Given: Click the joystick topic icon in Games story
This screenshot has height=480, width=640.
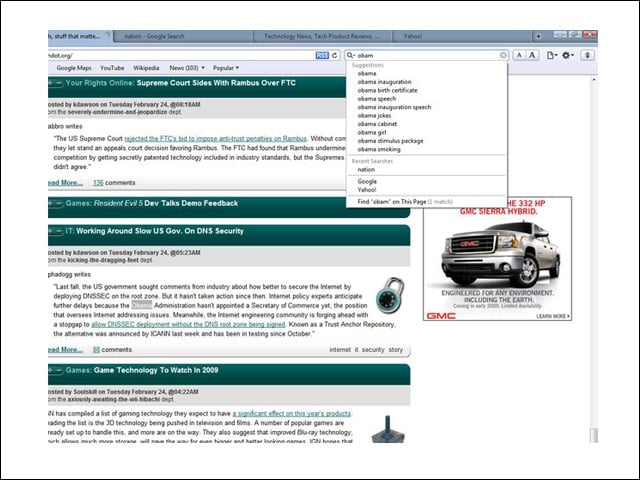Looking at the screenshot, I should 388,429.
